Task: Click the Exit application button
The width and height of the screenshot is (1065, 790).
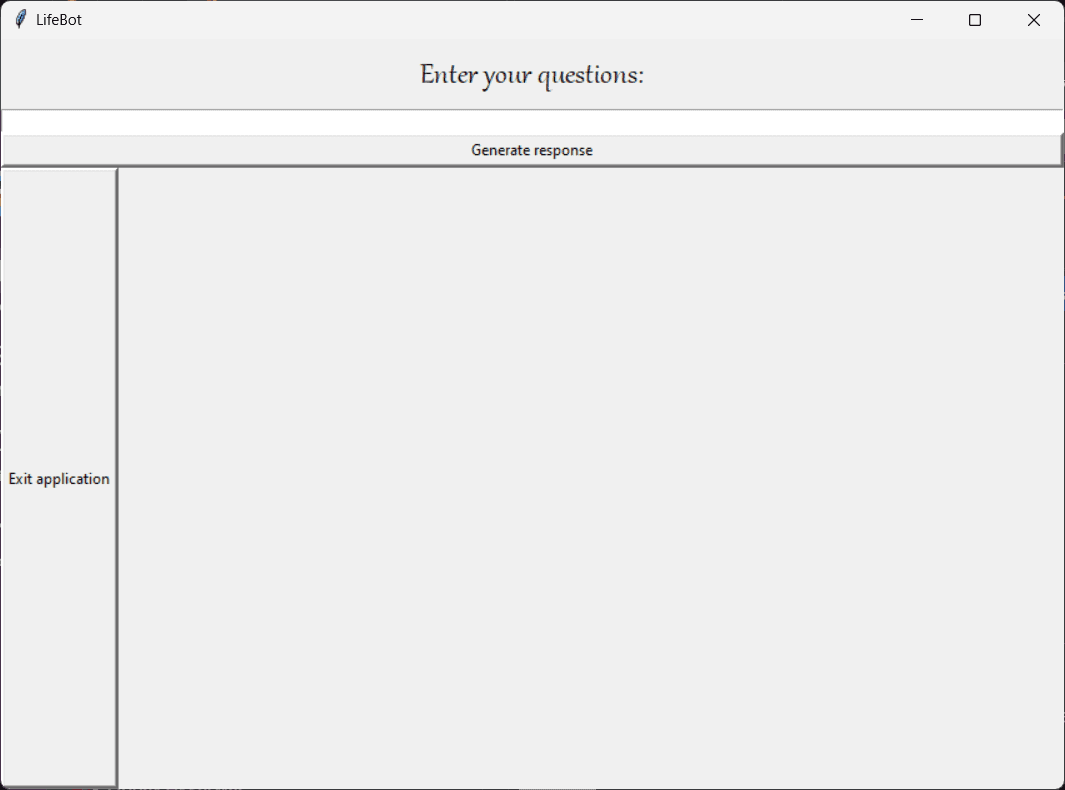Action: (59, 478)
